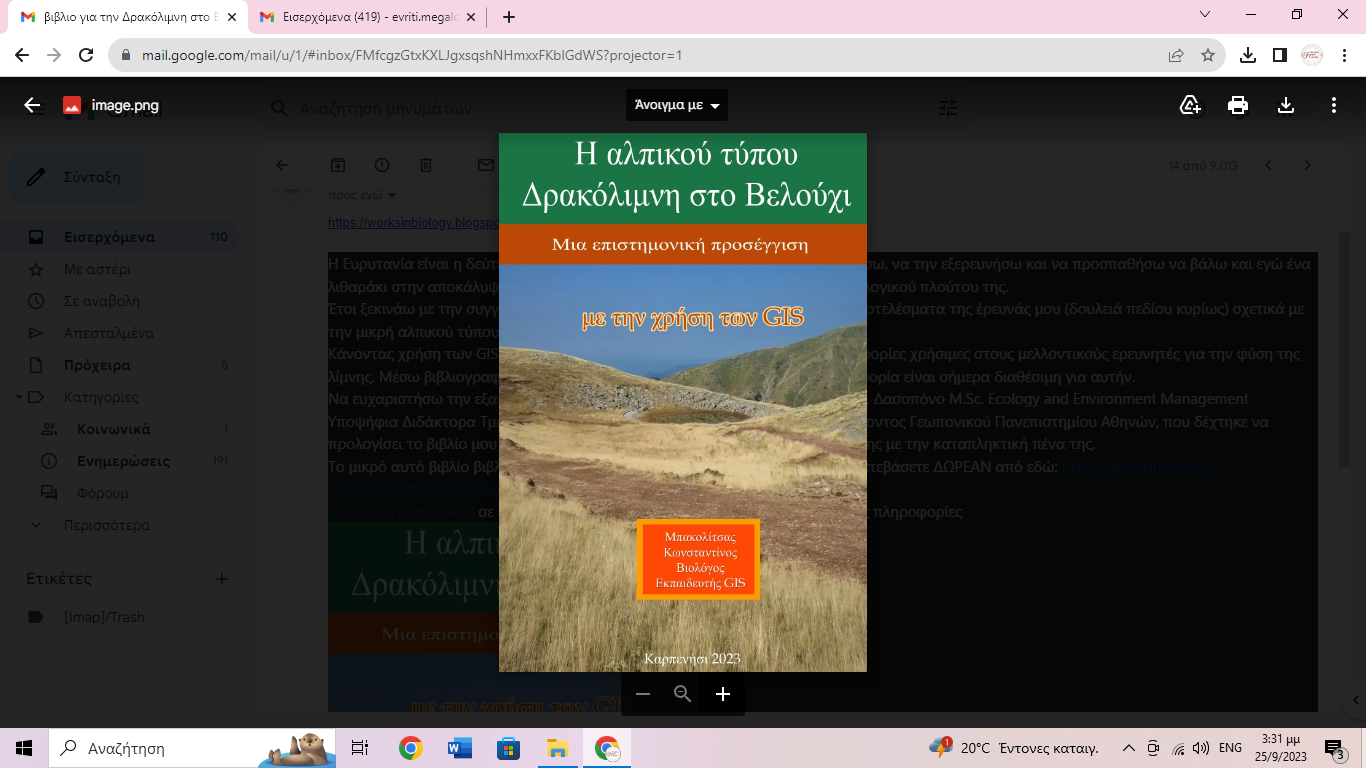Viewport: 1366px width, 768px height.
Task: Zoom in with the plus icon
Action: click(x=723, y=694)
